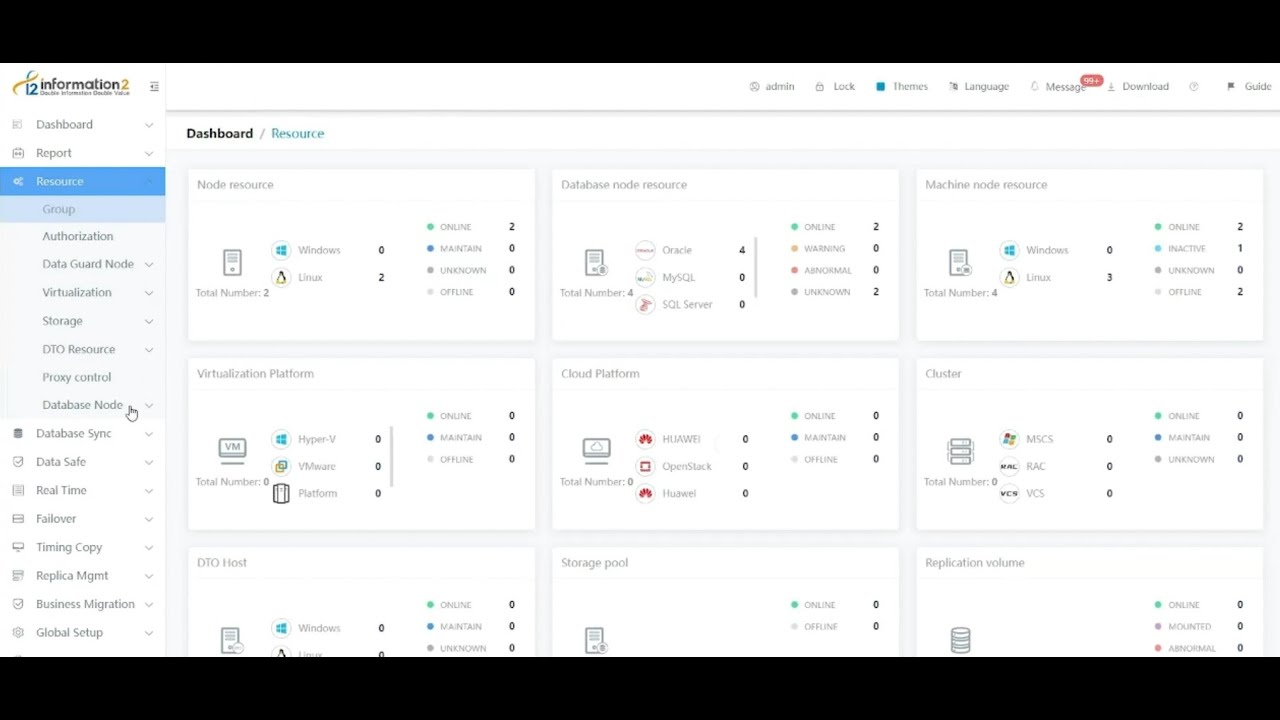Click the RAC cluster icon
Screen dimensions: 1280x720
pyautogui.click(x=1009, y=466)
